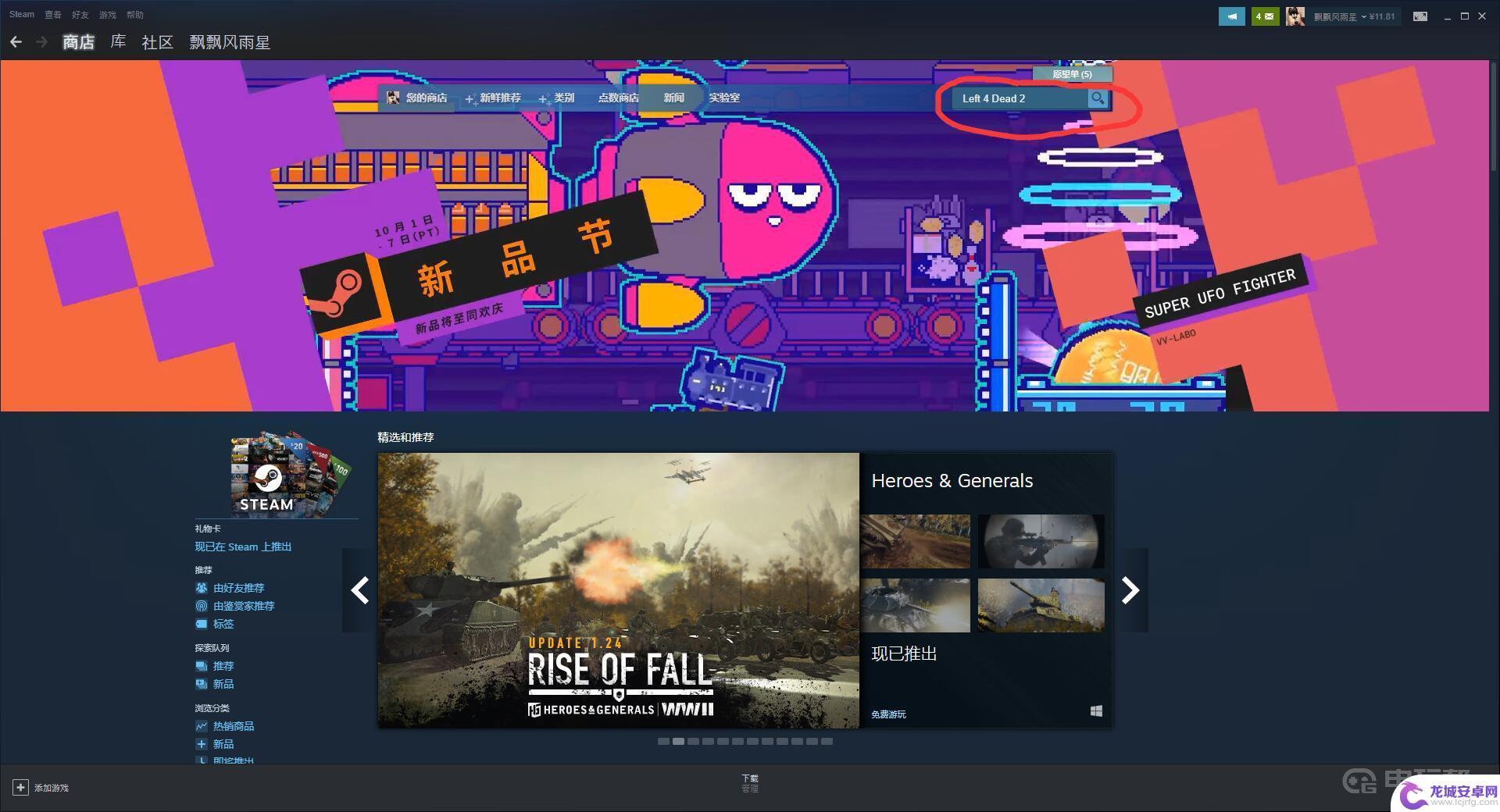
Task: Click the Heroes & Generals title
Action: [952, 481]
